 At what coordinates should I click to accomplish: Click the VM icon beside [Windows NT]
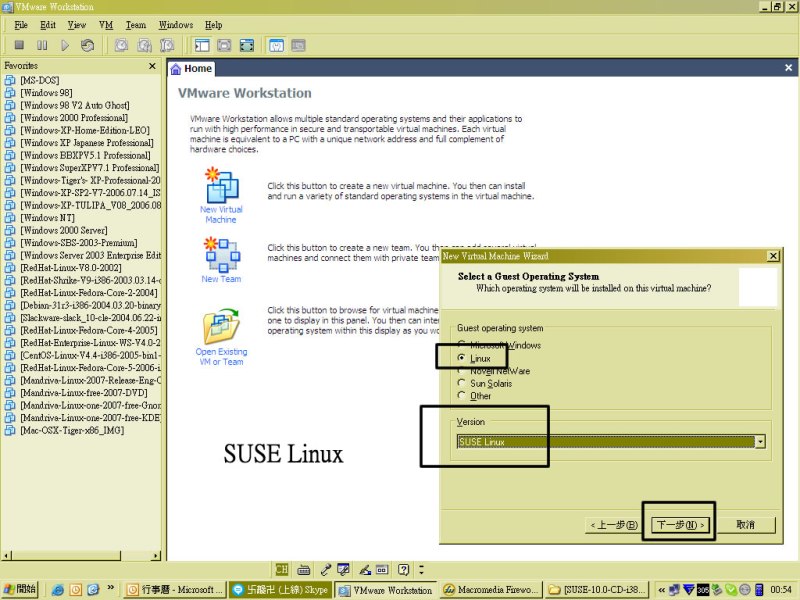[x=10, y=218]
